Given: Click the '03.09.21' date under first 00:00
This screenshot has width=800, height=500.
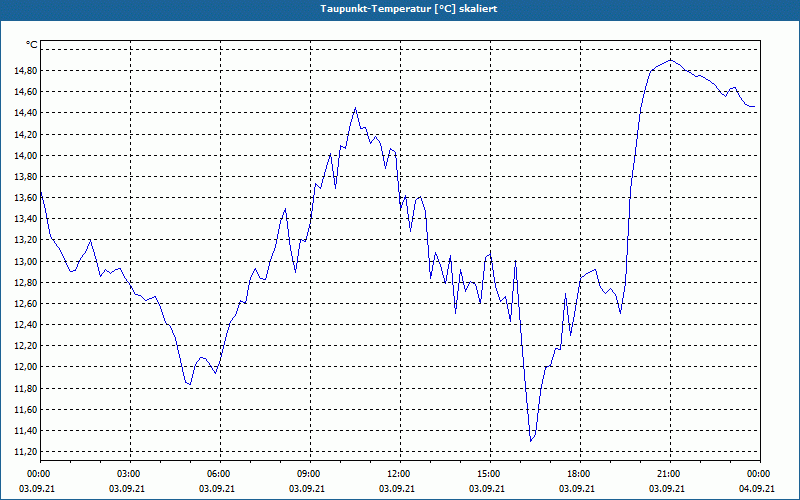Looking at the screenshot, I should 37,488.
